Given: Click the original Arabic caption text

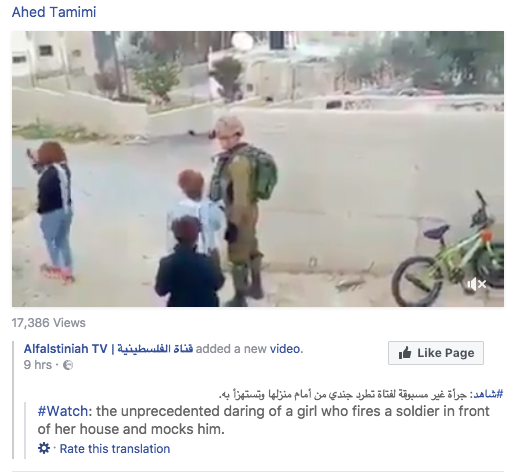Looking at the screenshot, I should [x=345, y=395].
